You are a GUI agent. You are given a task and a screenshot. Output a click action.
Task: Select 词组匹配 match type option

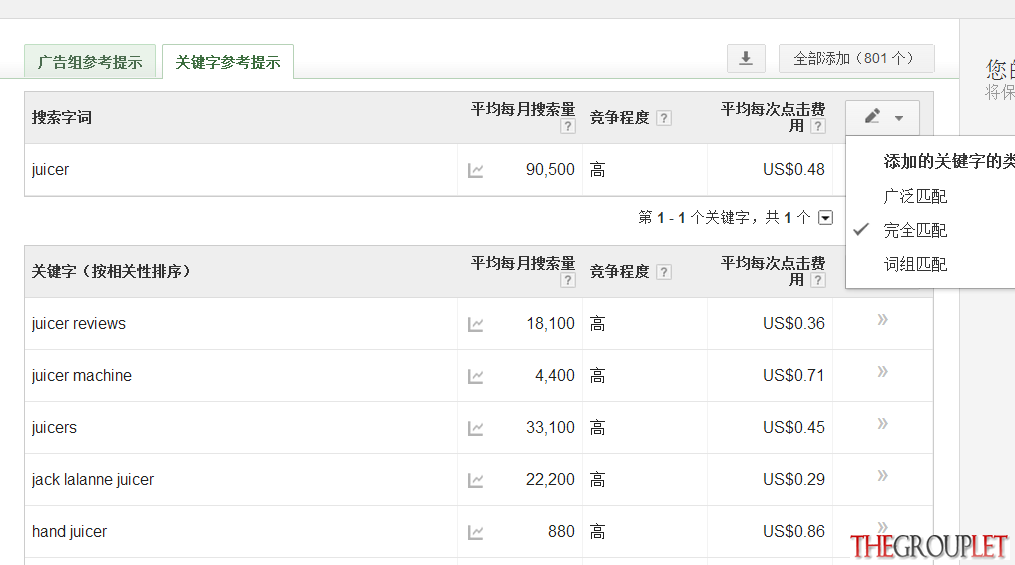[915, 264]
